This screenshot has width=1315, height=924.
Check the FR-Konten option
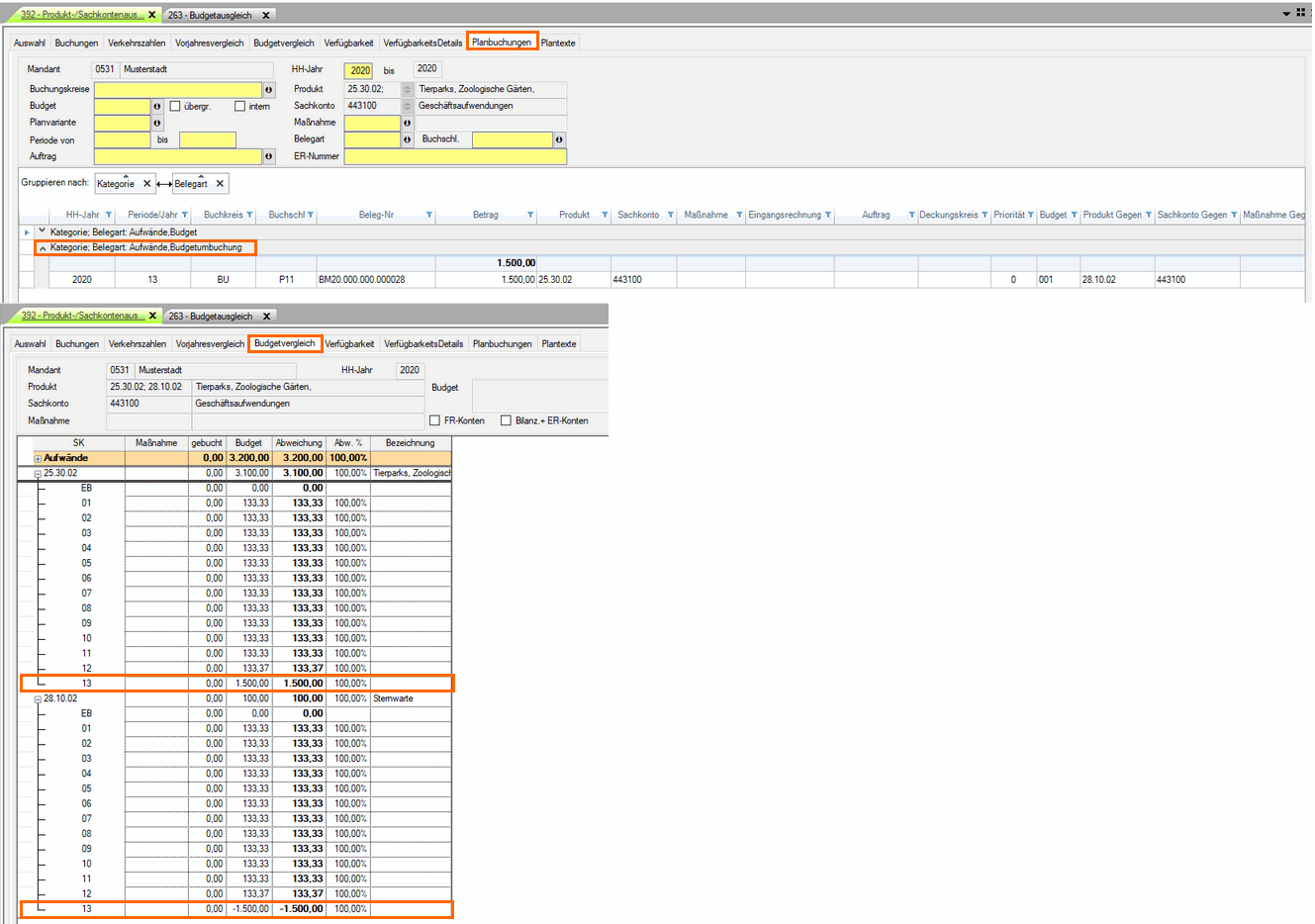pyautogui.click(x=434, y=420)
